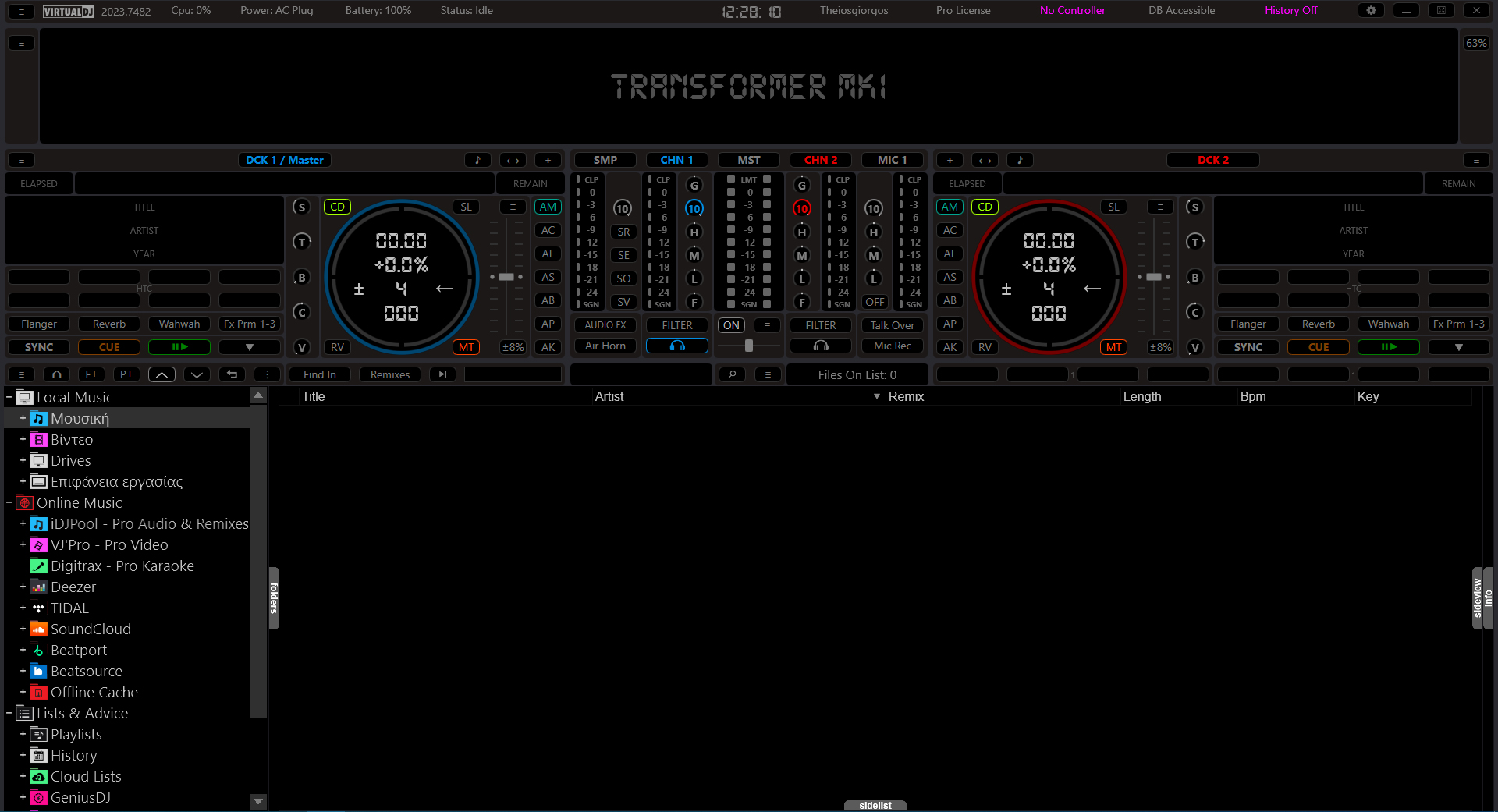Click deck 1 Flanger effect button
This screenshot has width=1498, height=812.
click(x=39, y=324)
